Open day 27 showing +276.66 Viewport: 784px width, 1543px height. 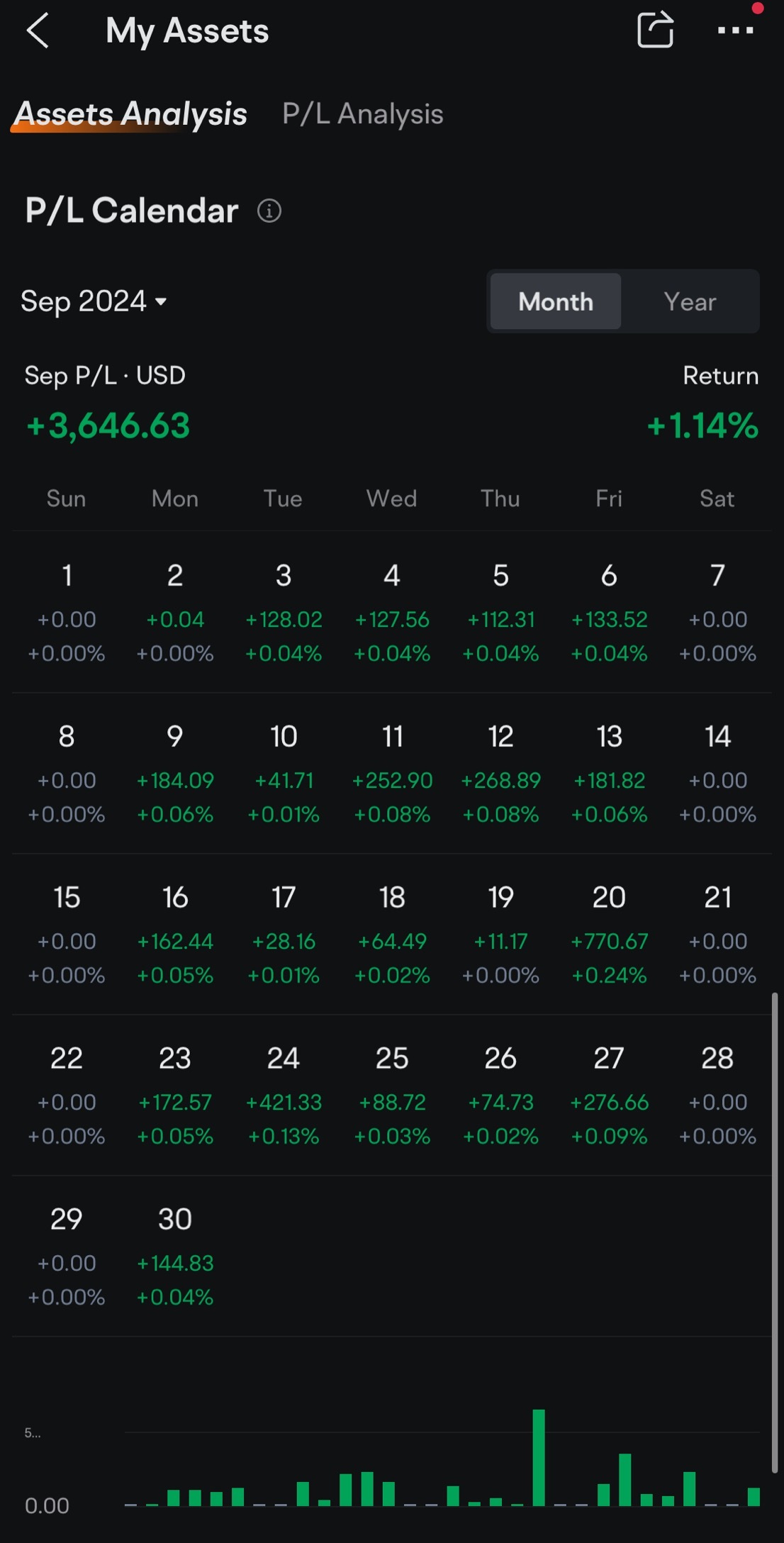click(x=609, y=1095)
